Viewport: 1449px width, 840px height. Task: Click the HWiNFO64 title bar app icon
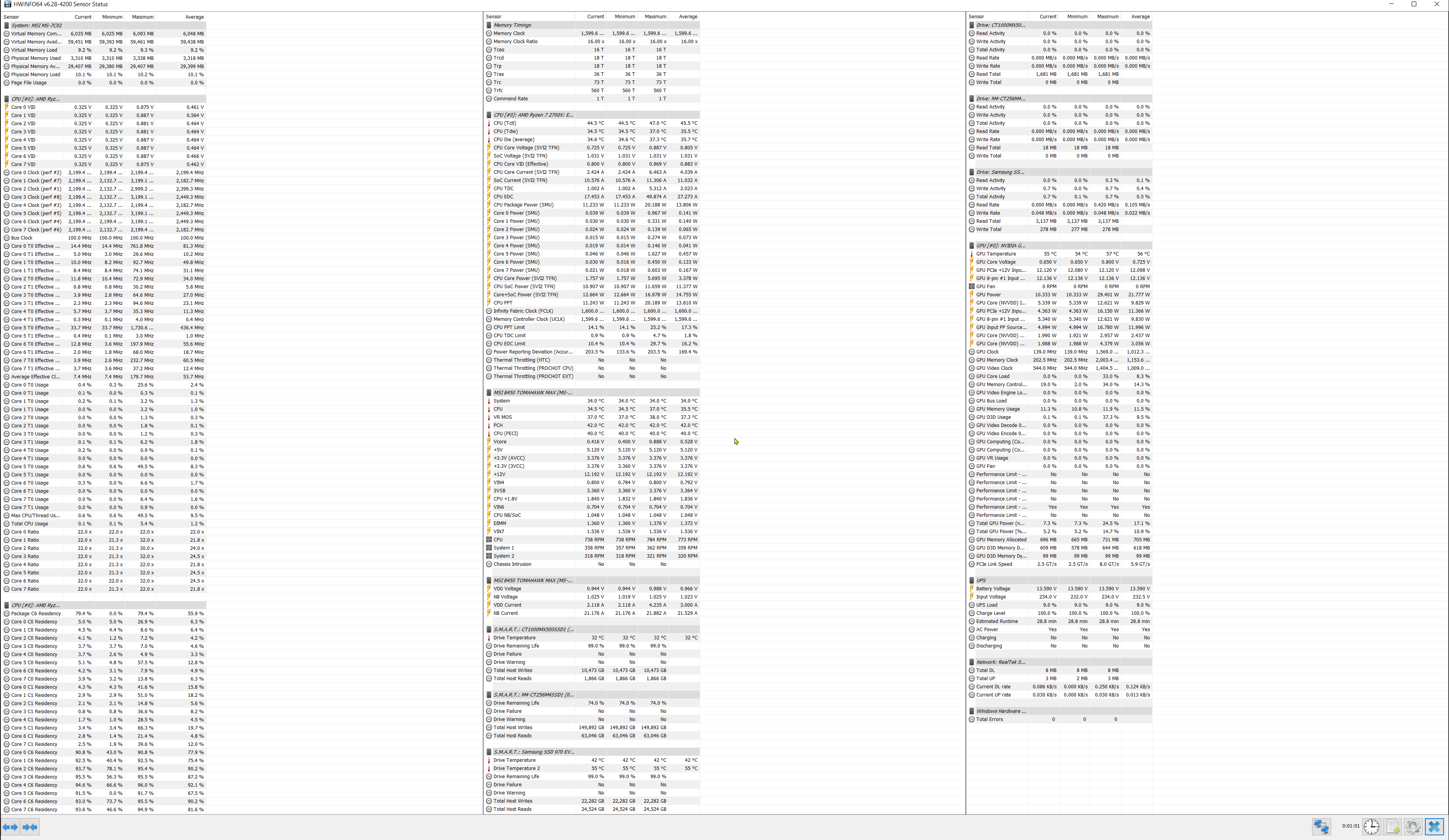[7, 4]
